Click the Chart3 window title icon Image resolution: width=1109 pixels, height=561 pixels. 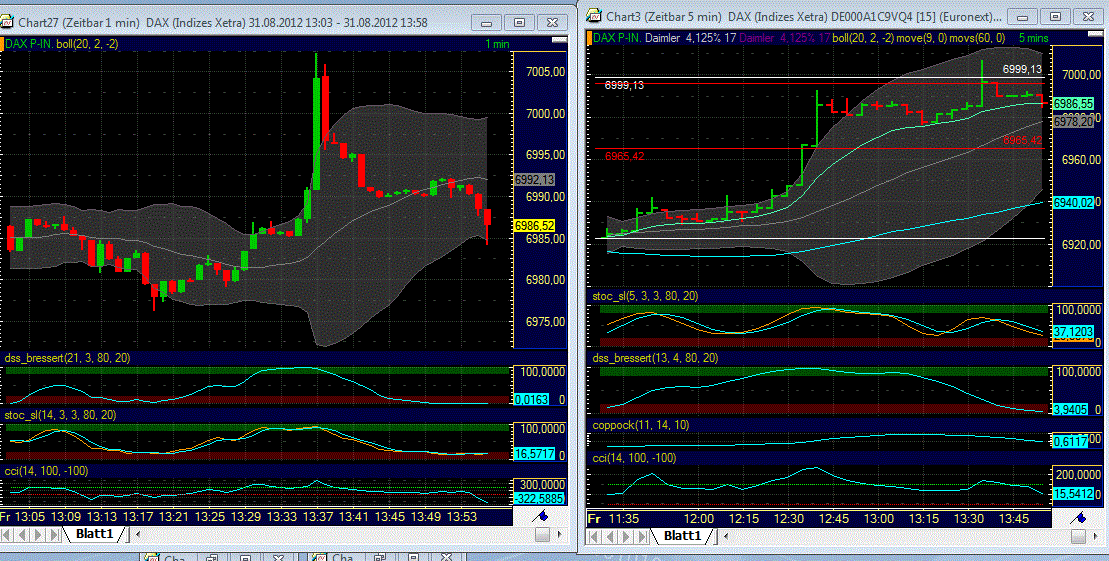(593, 16)
